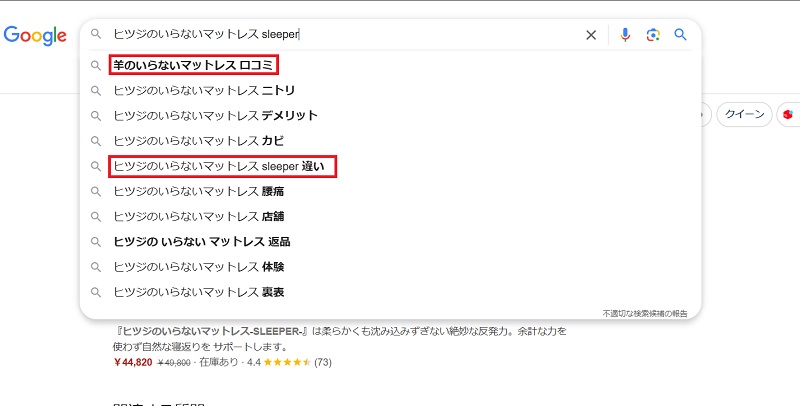This screenshot has height=406, width=800.
Task: Clear the search box with X icon
Action: 591,35
